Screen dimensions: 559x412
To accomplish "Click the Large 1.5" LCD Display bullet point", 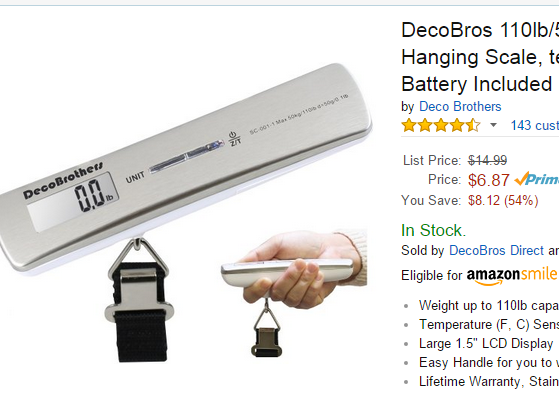I will coord(486,344).
